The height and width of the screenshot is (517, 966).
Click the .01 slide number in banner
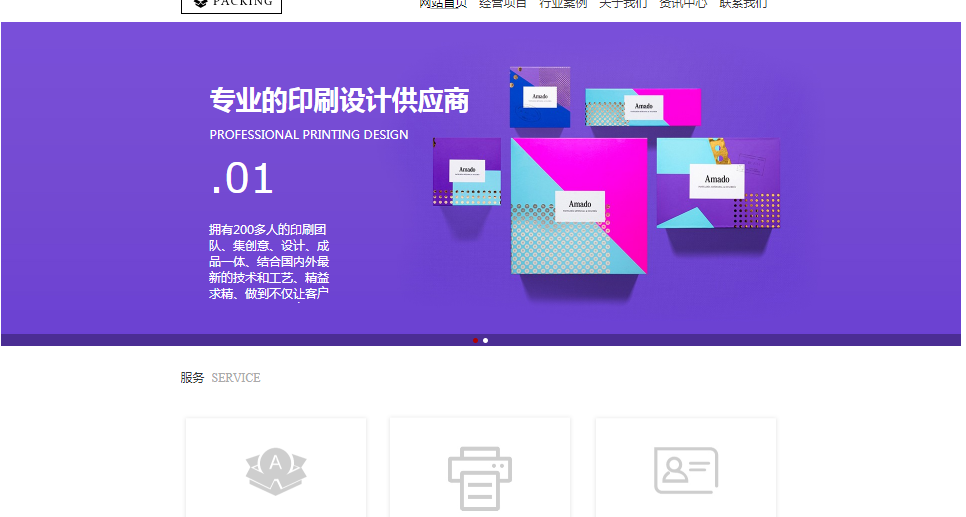[242, 180]
